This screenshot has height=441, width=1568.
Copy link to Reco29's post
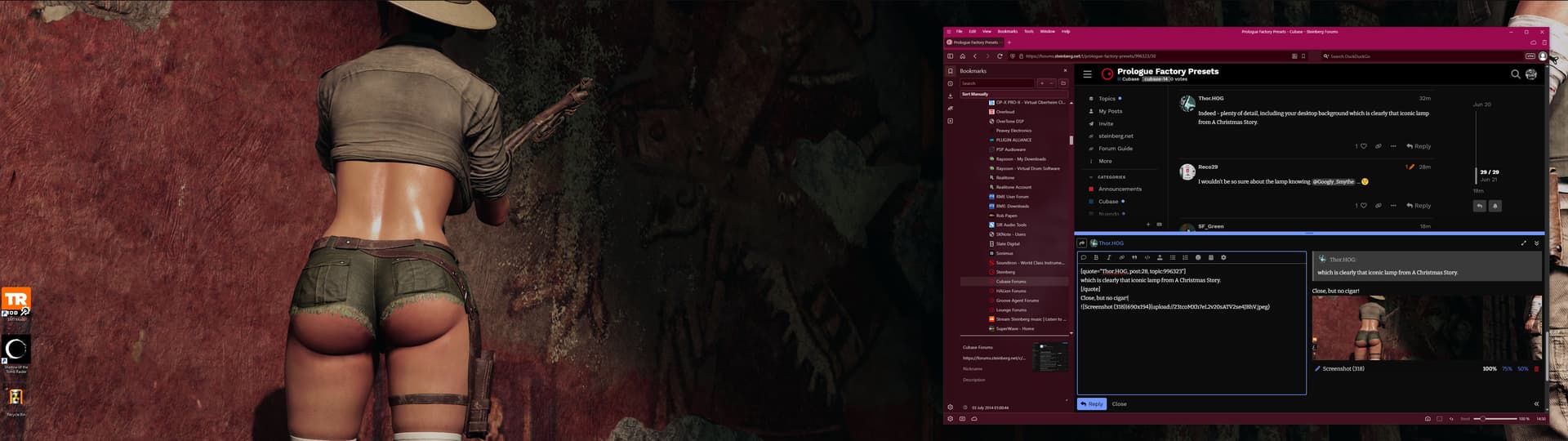click(1378, 206)
